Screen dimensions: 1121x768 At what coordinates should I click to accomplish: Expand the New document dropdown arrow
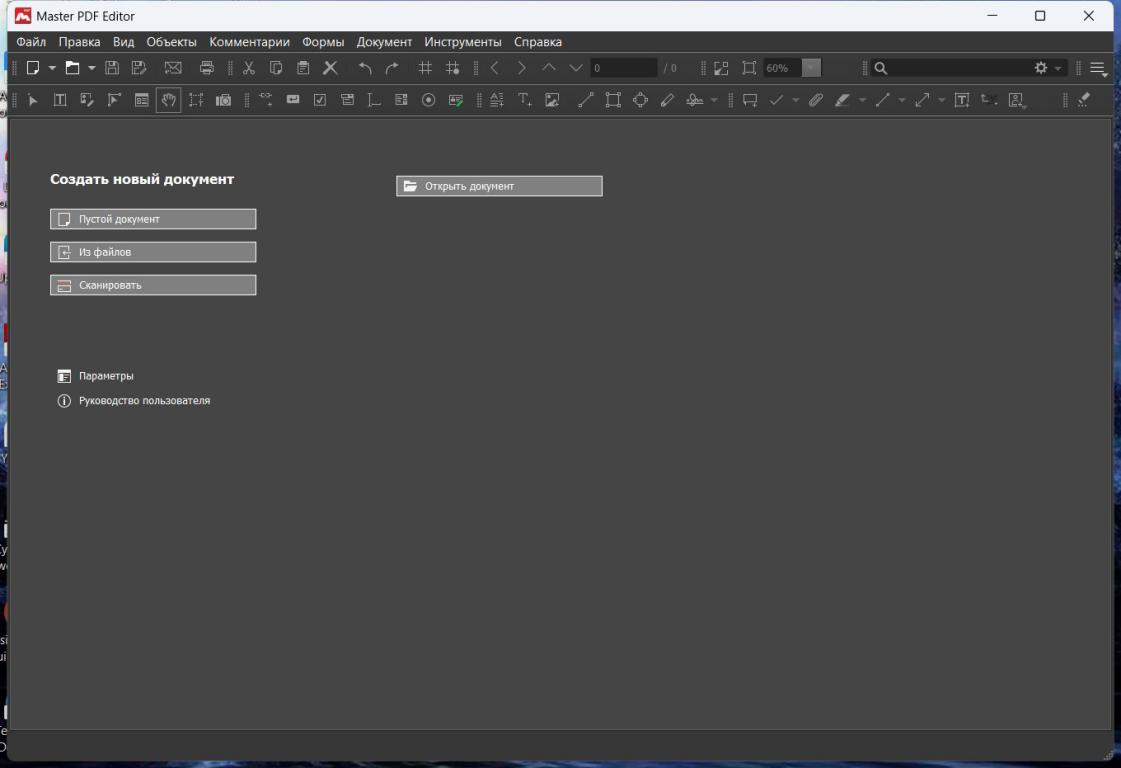click(x=52, y=68)
